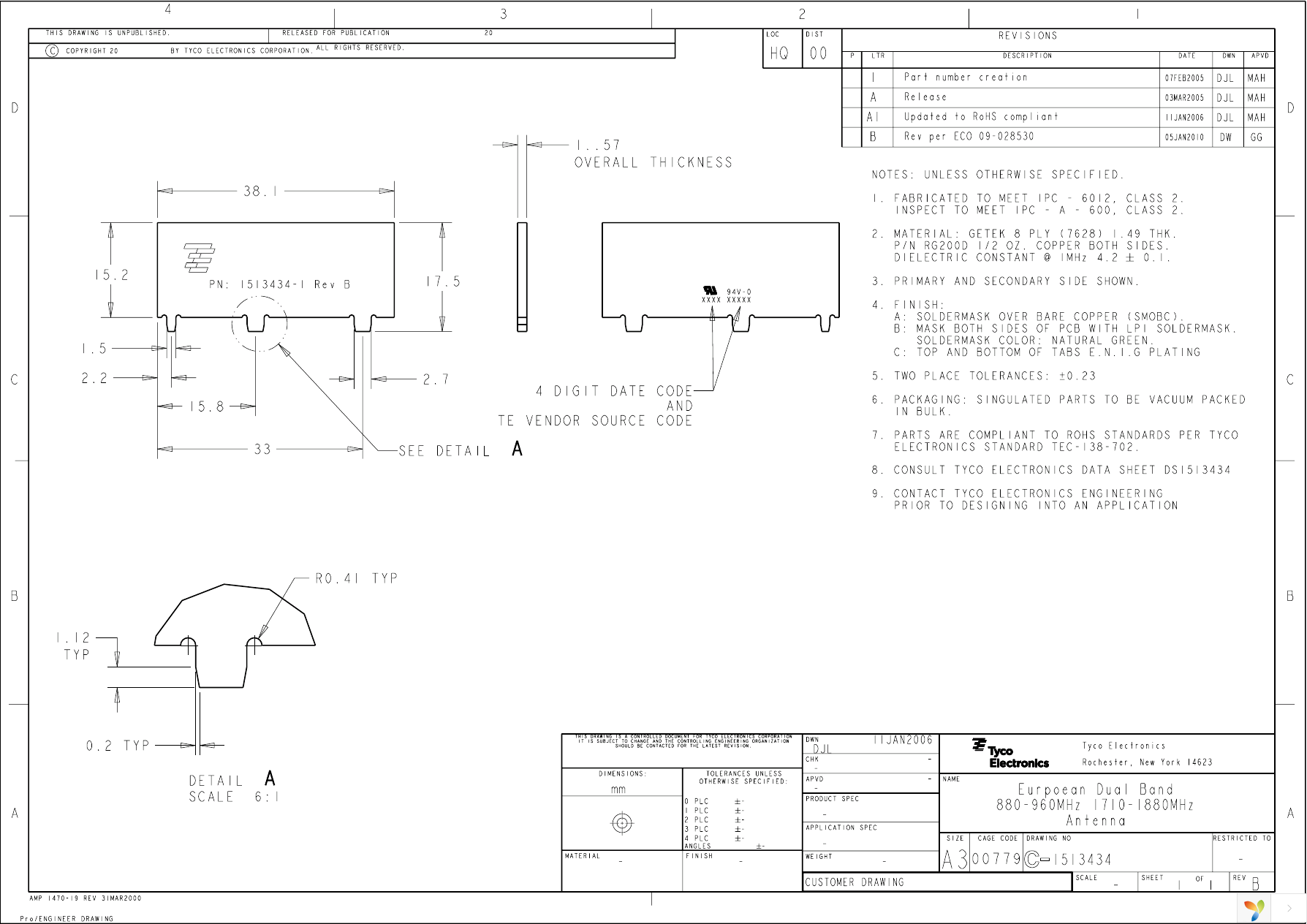The width and height of the screenshot is (1307, 924).
Task: Click the 'REVISIONS' table heading
Action: click(x=1028, y=36)
